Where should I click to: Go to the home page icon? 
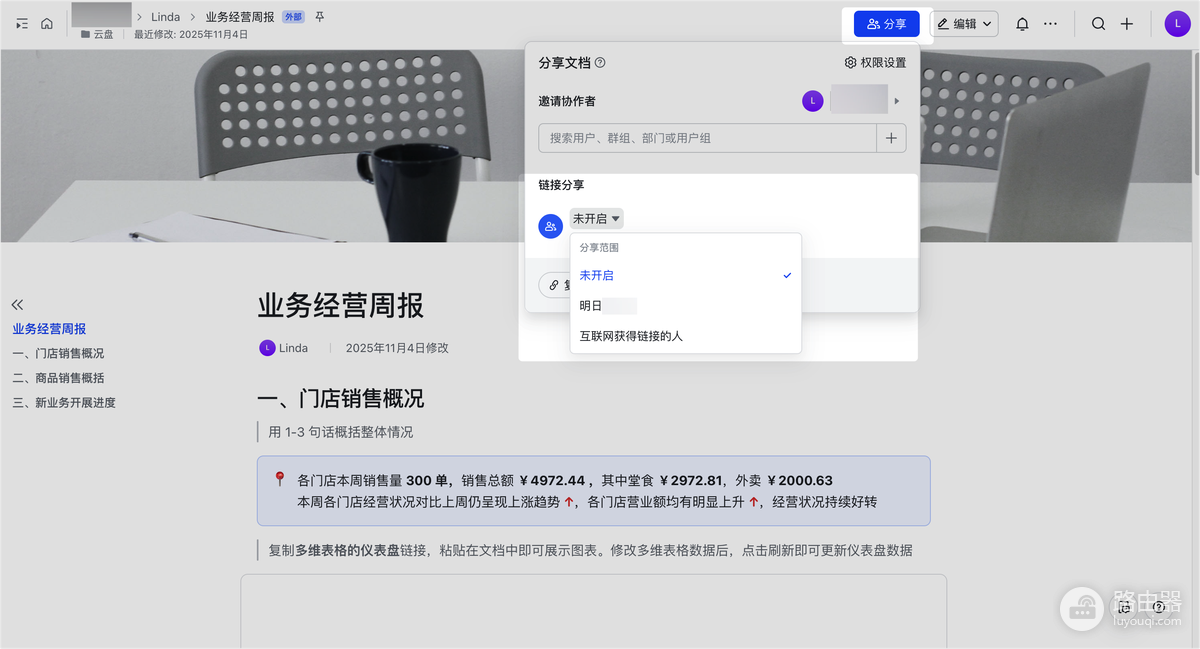[x=47, y=24]
